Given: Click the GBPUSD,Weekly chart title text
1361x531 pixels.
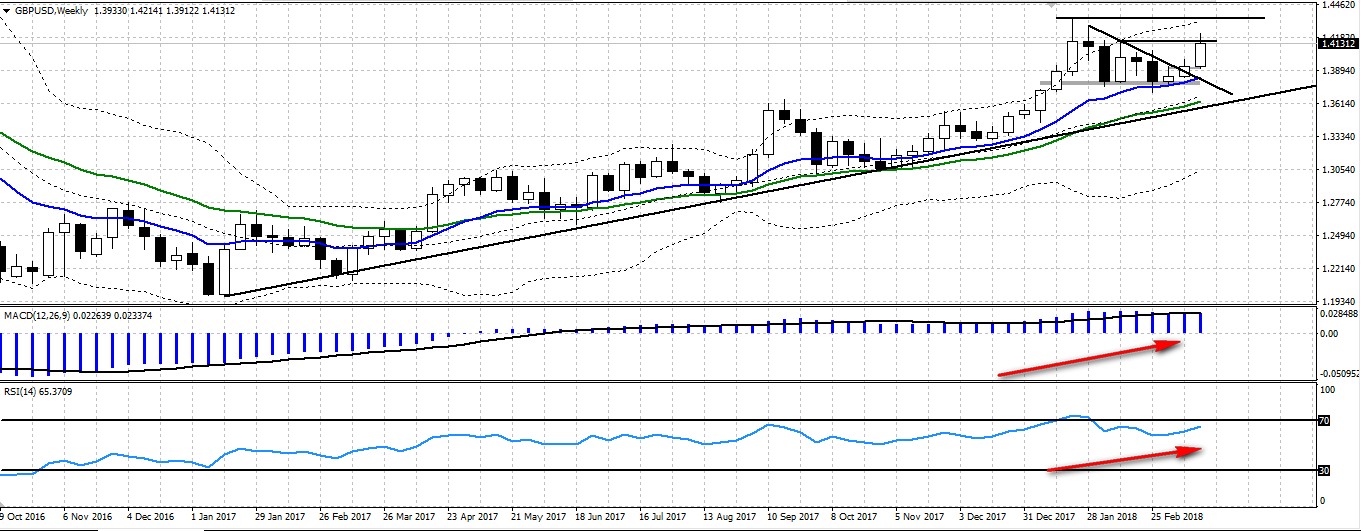Looking at the screenshot, I should click(x=50, y=10).
